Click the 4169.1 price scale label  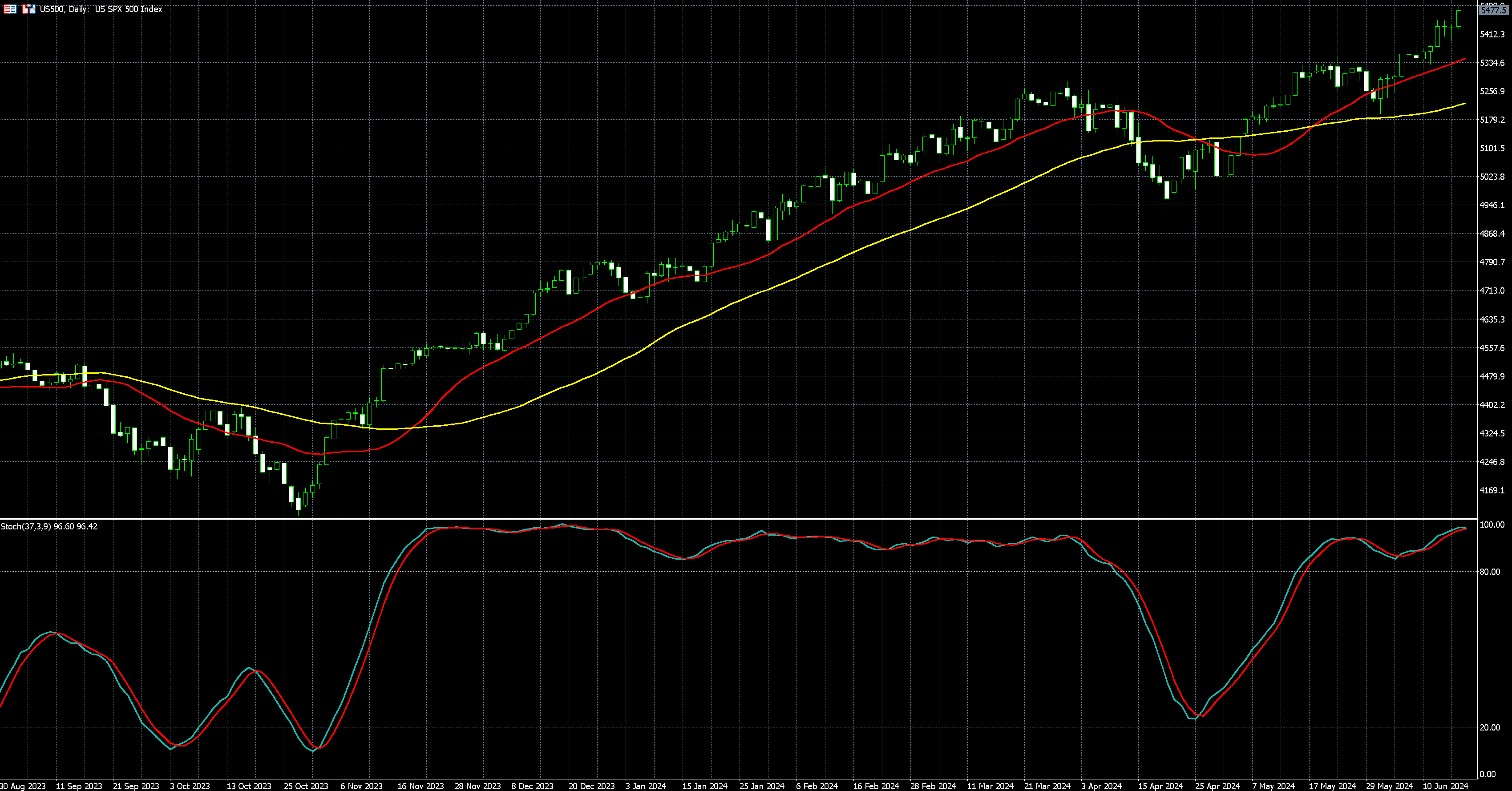tap(1492, 490)
